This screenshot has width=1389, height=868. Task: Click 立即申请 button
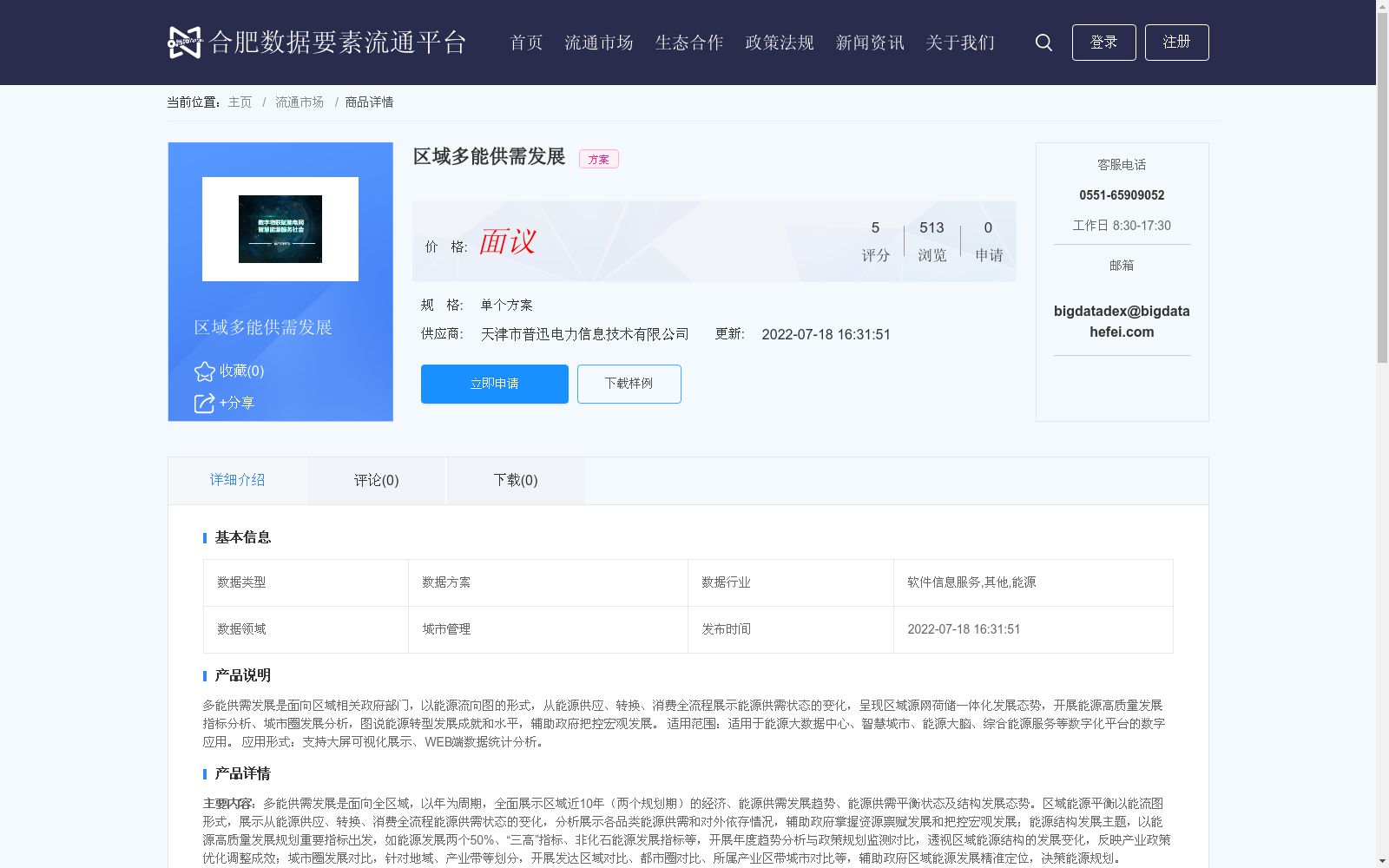495,384
